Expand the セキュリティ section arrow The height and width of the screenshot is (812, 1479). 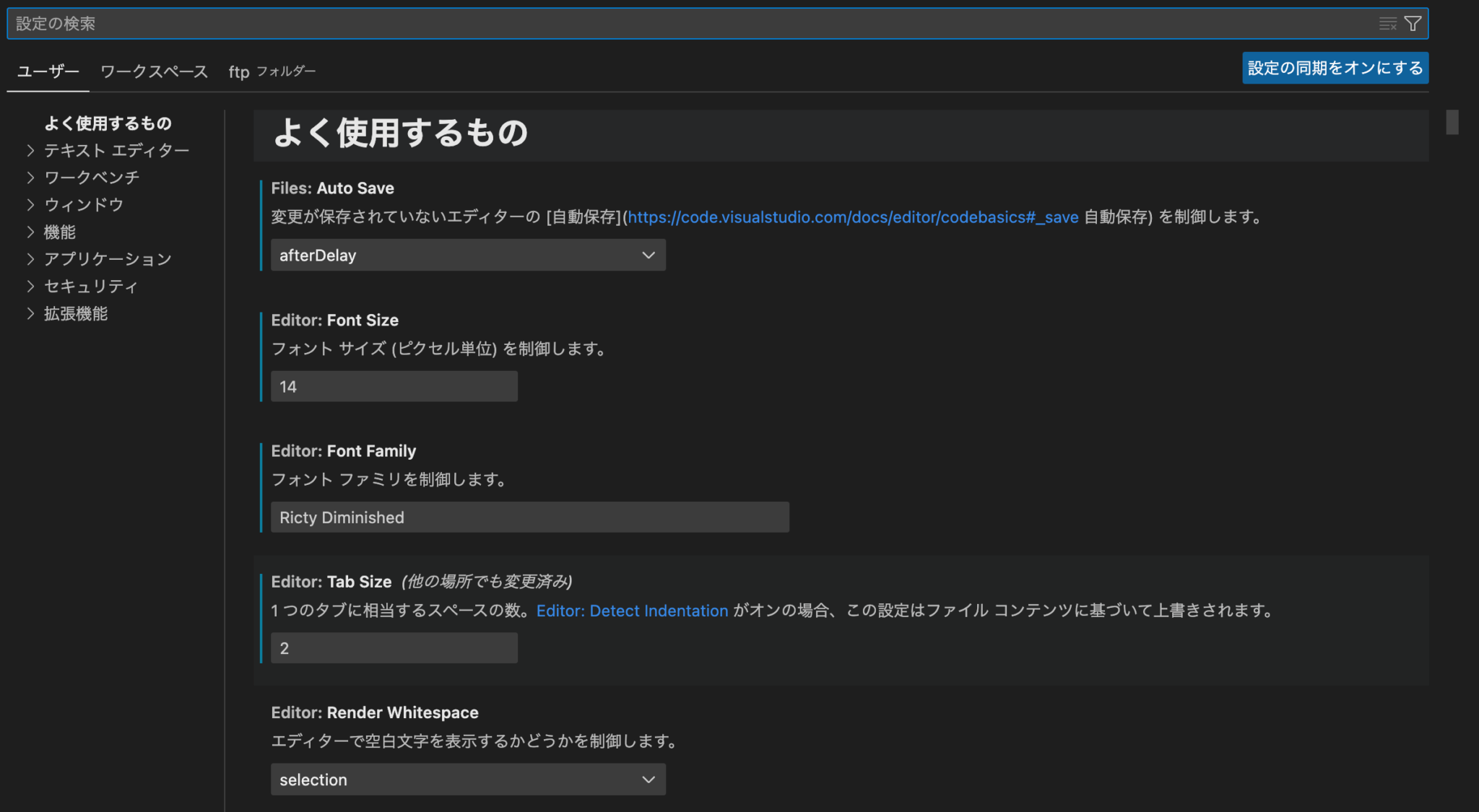[x=30, y=287]
